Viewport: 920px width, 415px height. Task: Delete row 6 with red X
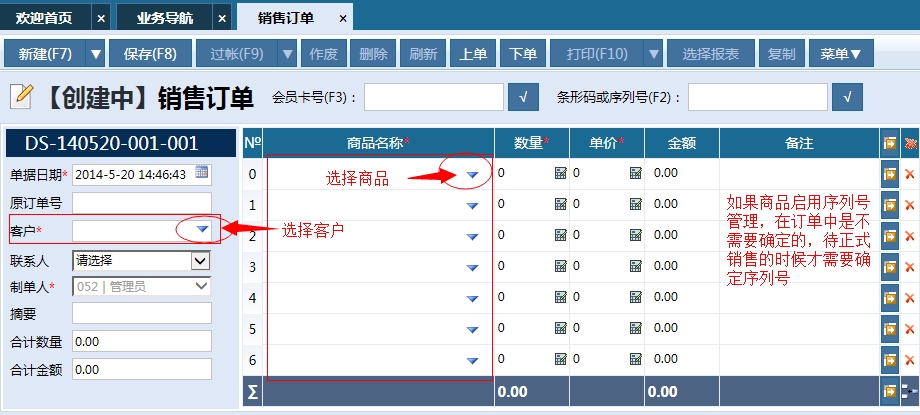(x=910, y=360)
